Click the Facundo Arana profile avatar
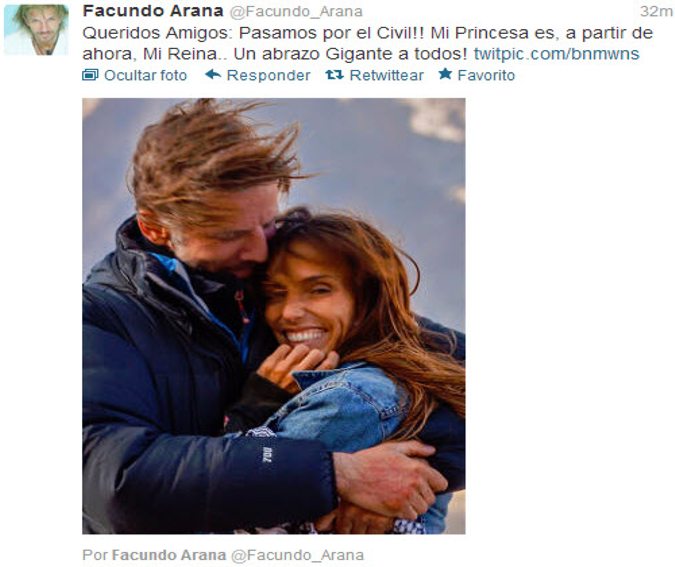The width and height of the screenshot is (675, 567). pyautogui.click(x=36, y=30)
